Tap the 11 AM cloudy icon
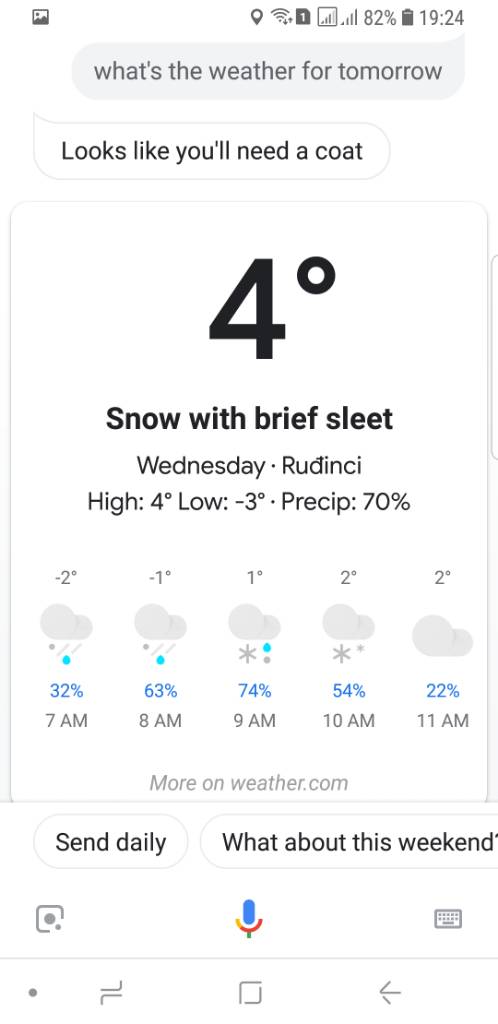This screenshot has width=498, height=1024. click(x=443, y=635)
